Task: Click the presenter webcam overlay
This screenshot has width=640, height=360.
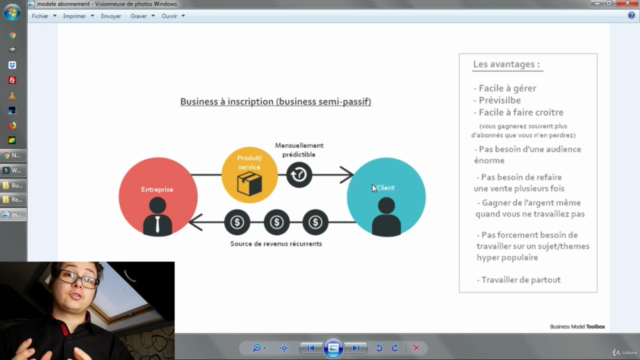Action: coord(87,311)
